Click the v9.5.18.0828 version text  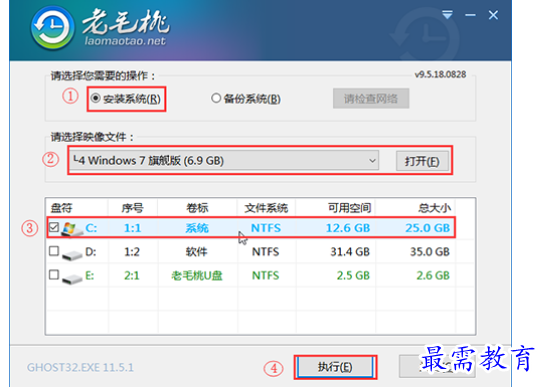(440, 74)
